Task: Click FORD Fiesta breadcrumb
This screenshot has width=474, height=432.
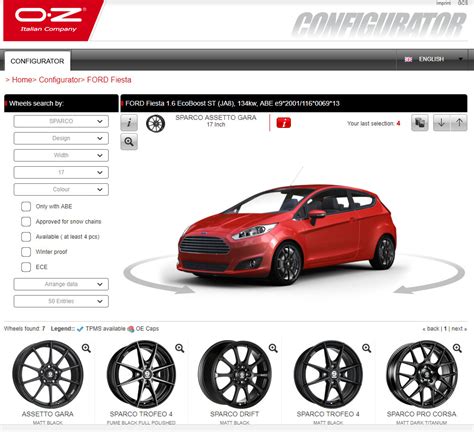Action: (109, 80)
